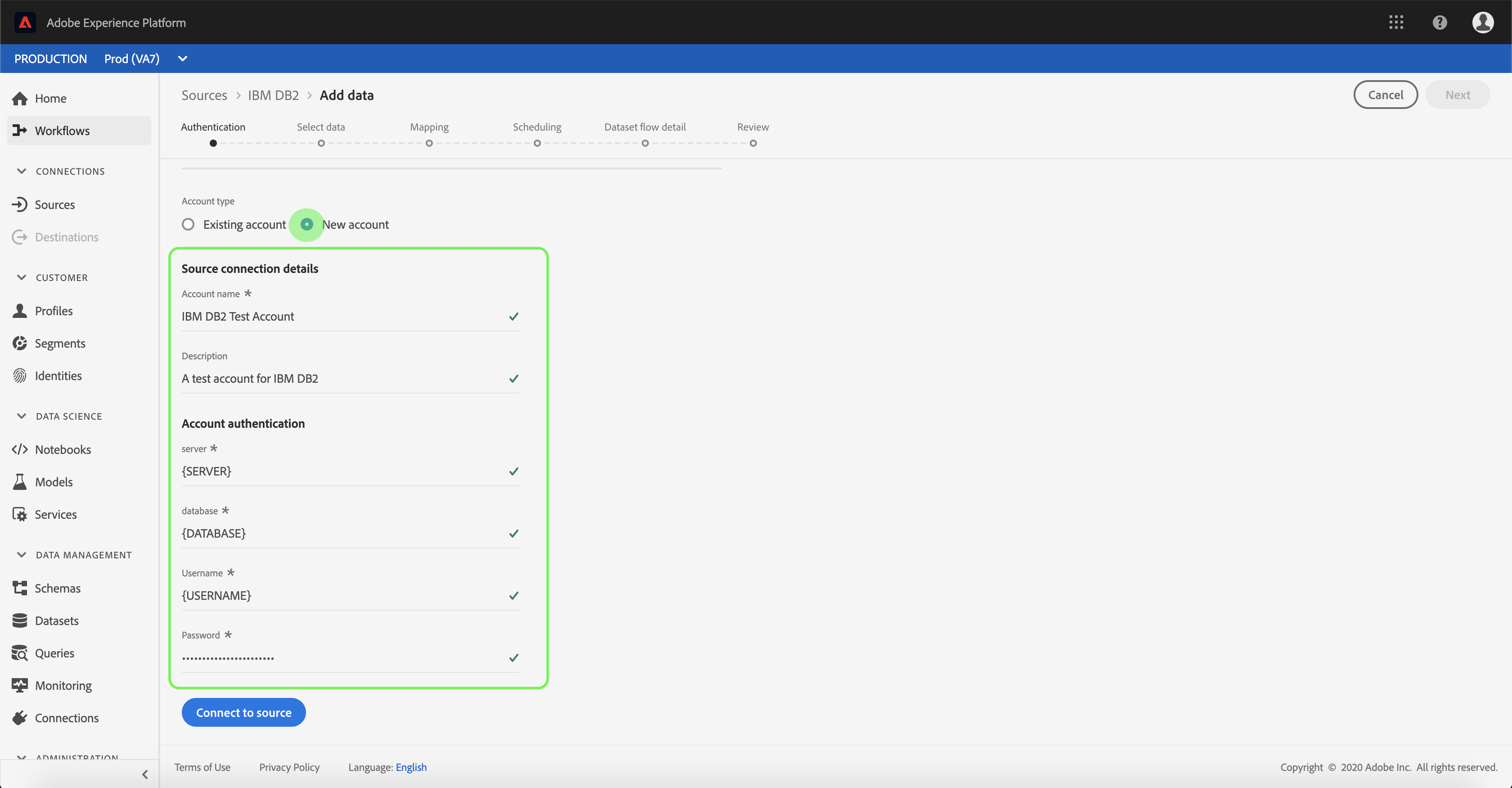Click the Adobe logo icon
Screen dimensions: 1512x788
(x=25, y=23)
